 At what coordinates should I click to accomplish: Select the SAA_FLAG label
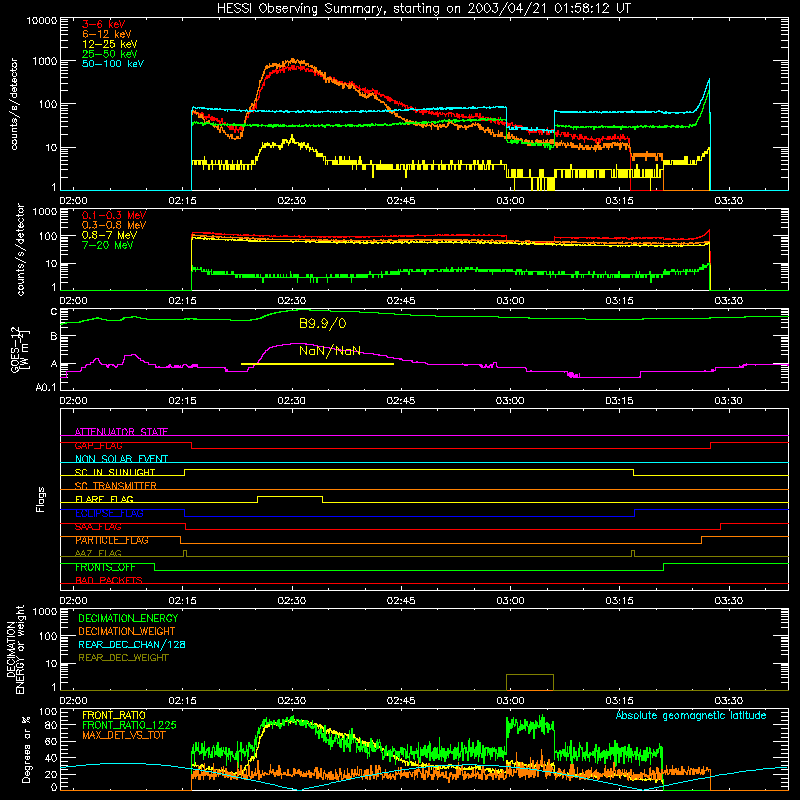tap(98, 527)
